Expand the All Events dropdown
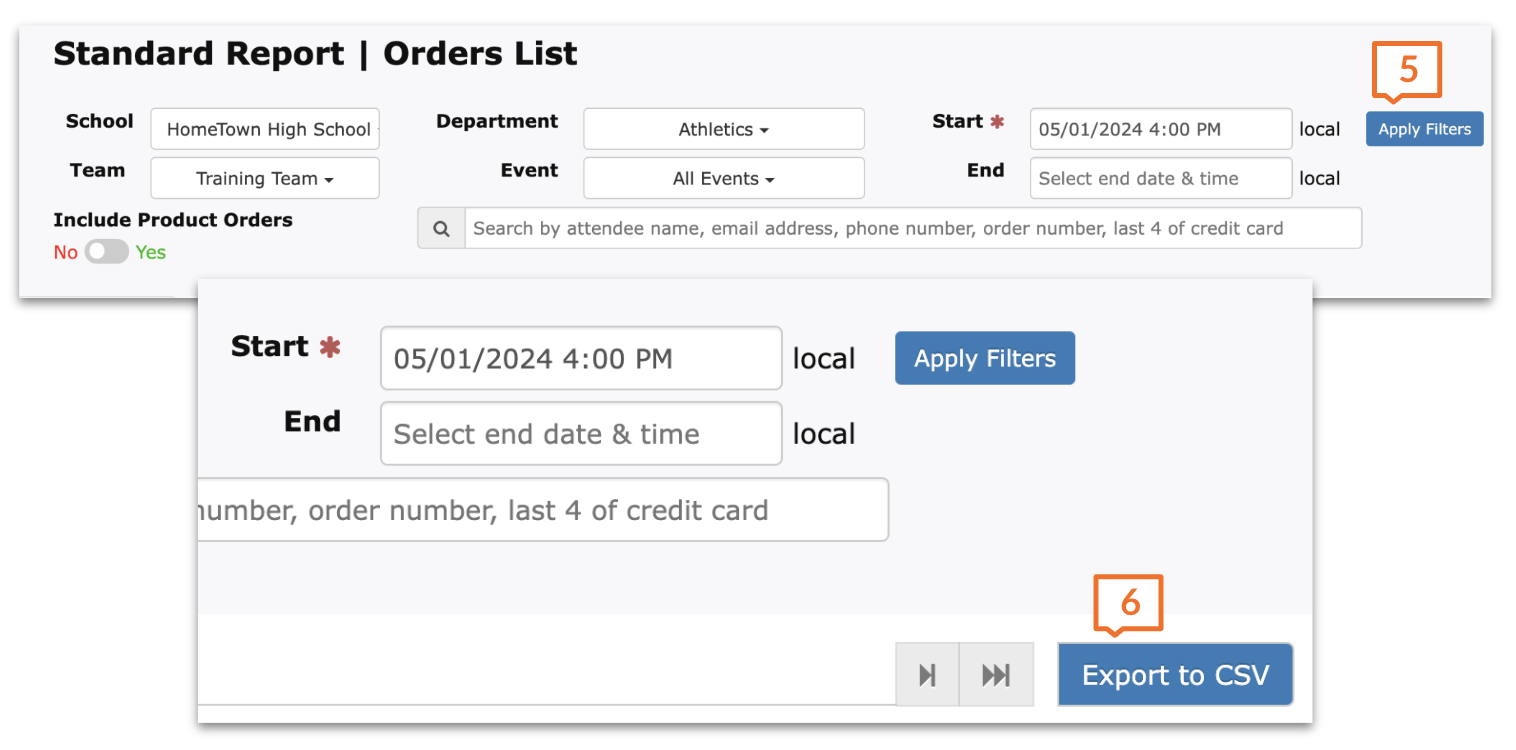Screen dimensions: 1516x750 (x=723, y=179)
